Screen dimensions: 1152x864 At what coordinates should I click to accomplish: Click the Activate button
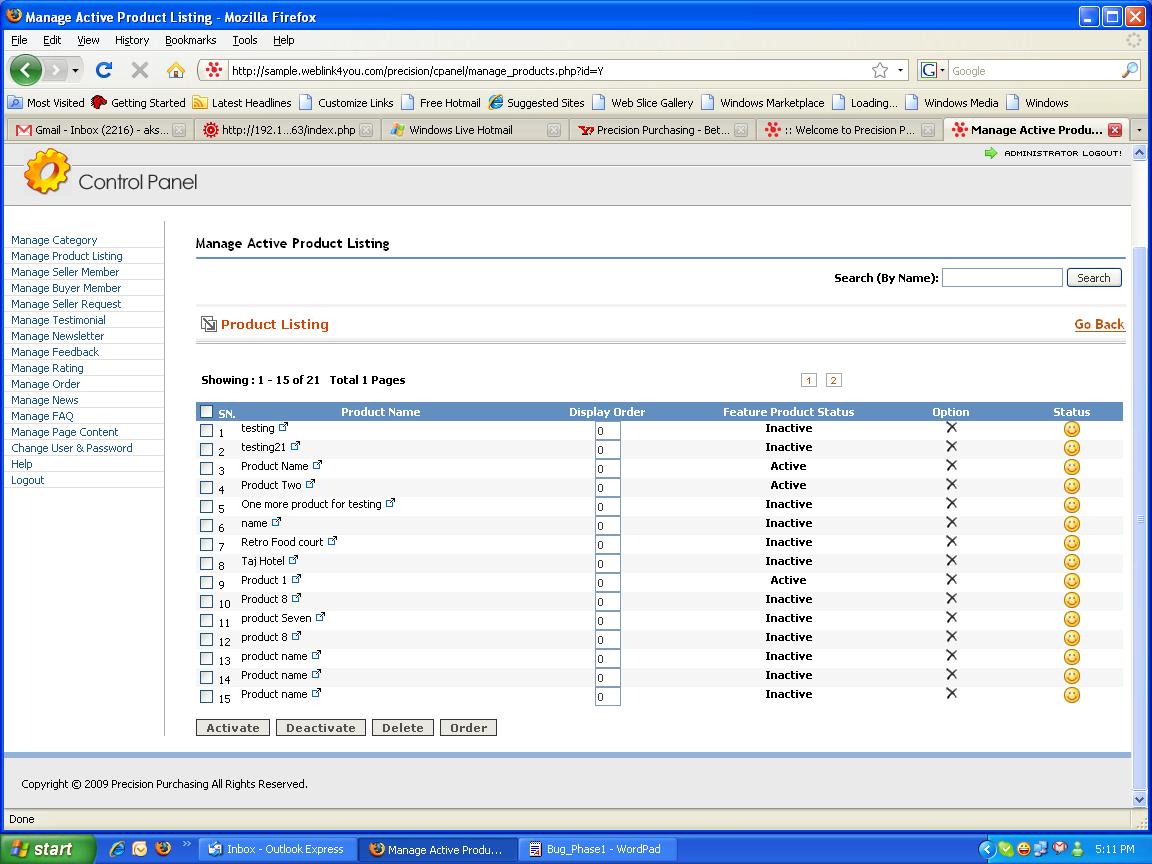pyautogui.click(x=233, y=727)
